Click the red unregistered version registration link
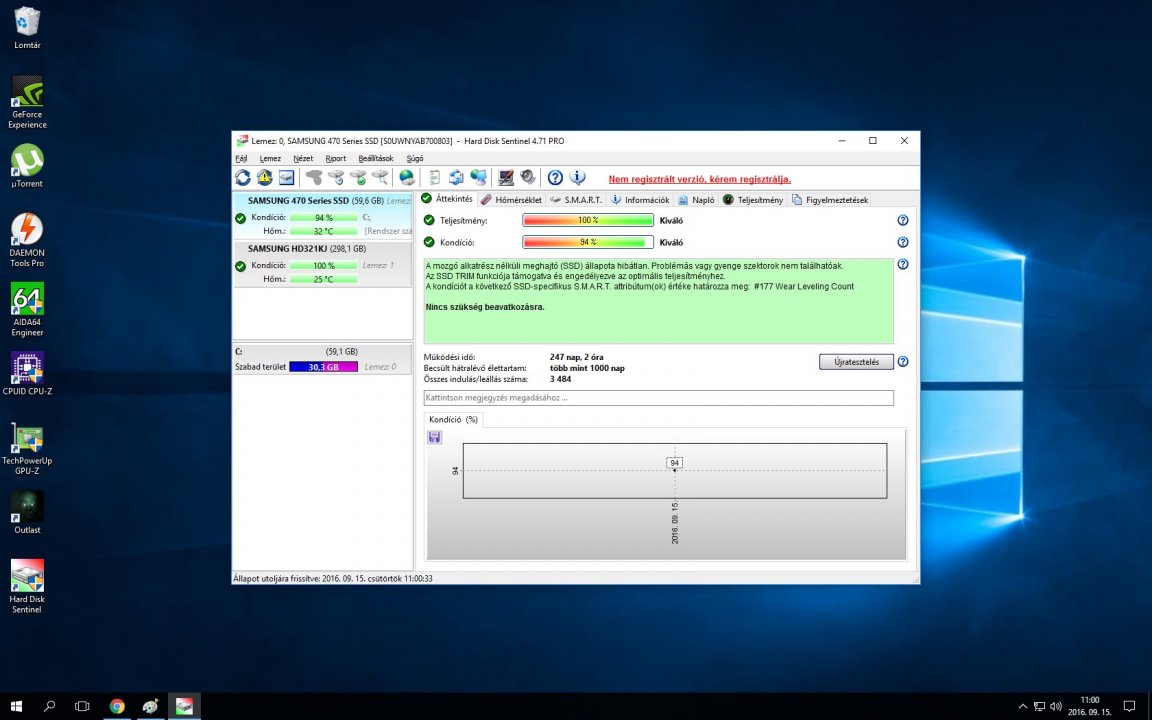The width and height of the screenshot is (1152, 720). click(x=699, y=179)
